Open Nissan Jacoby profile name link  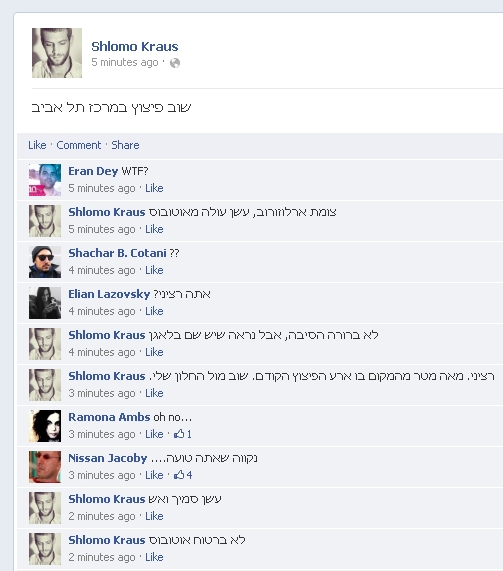(108, 458)
